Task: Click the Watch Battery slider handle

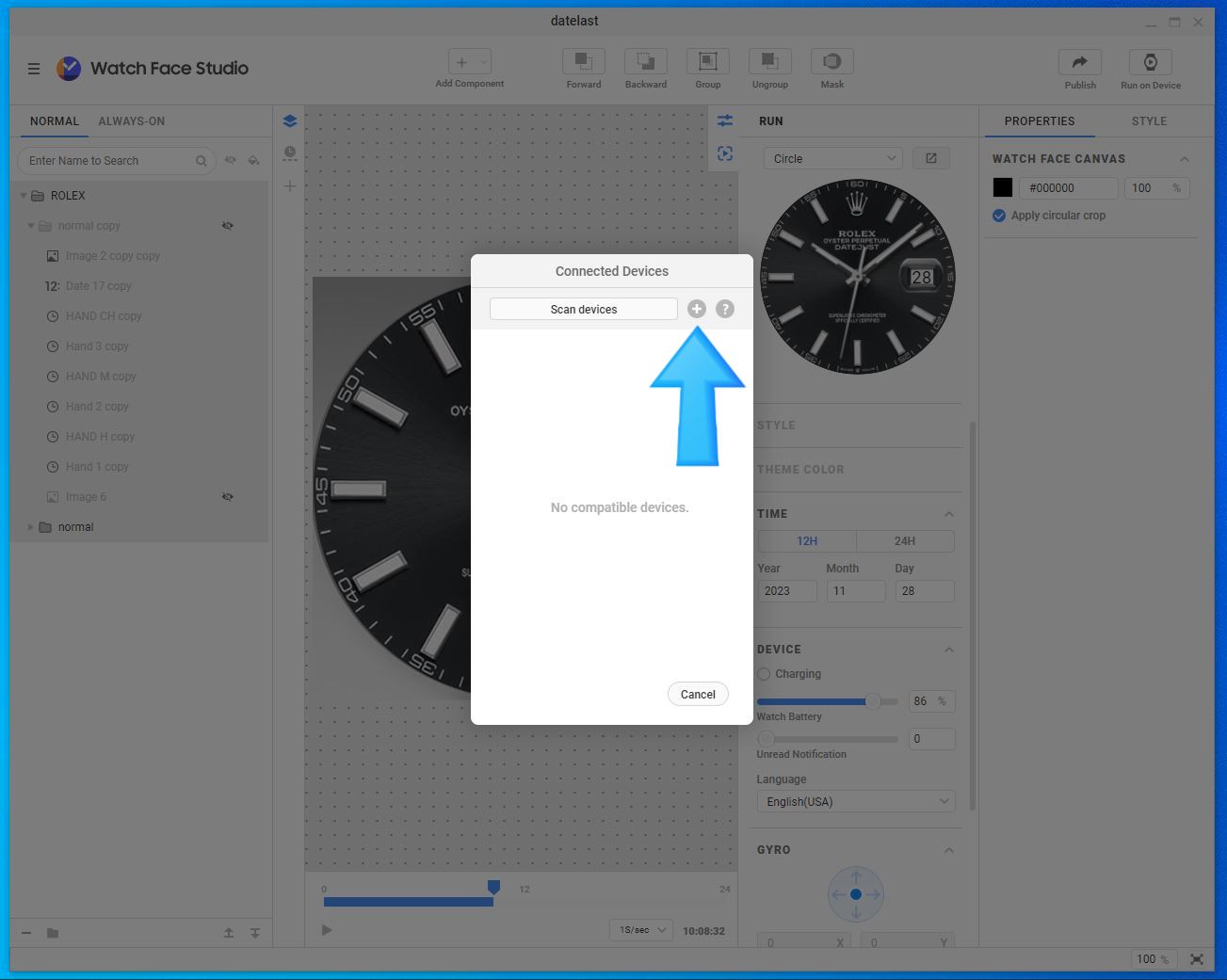Action: (873, 700)
